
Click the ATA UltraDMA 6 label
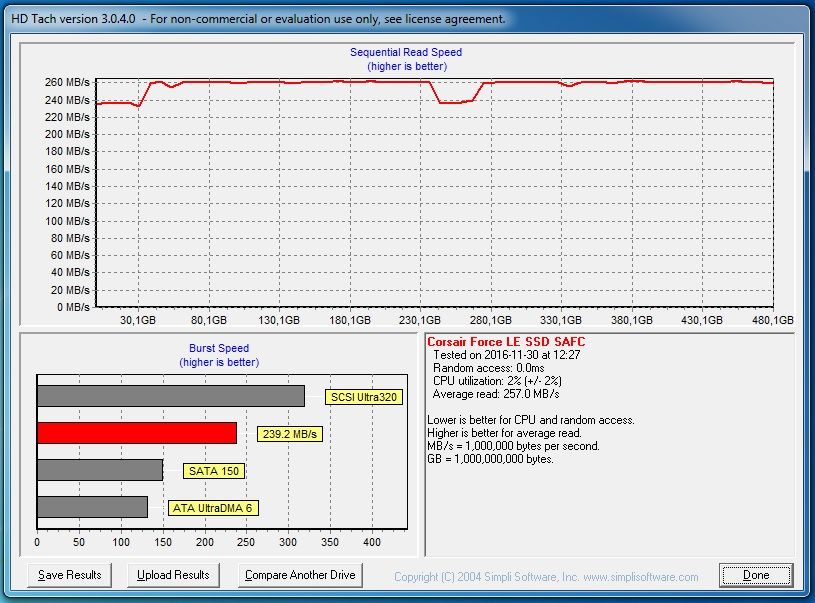click(x=213, y=508)
